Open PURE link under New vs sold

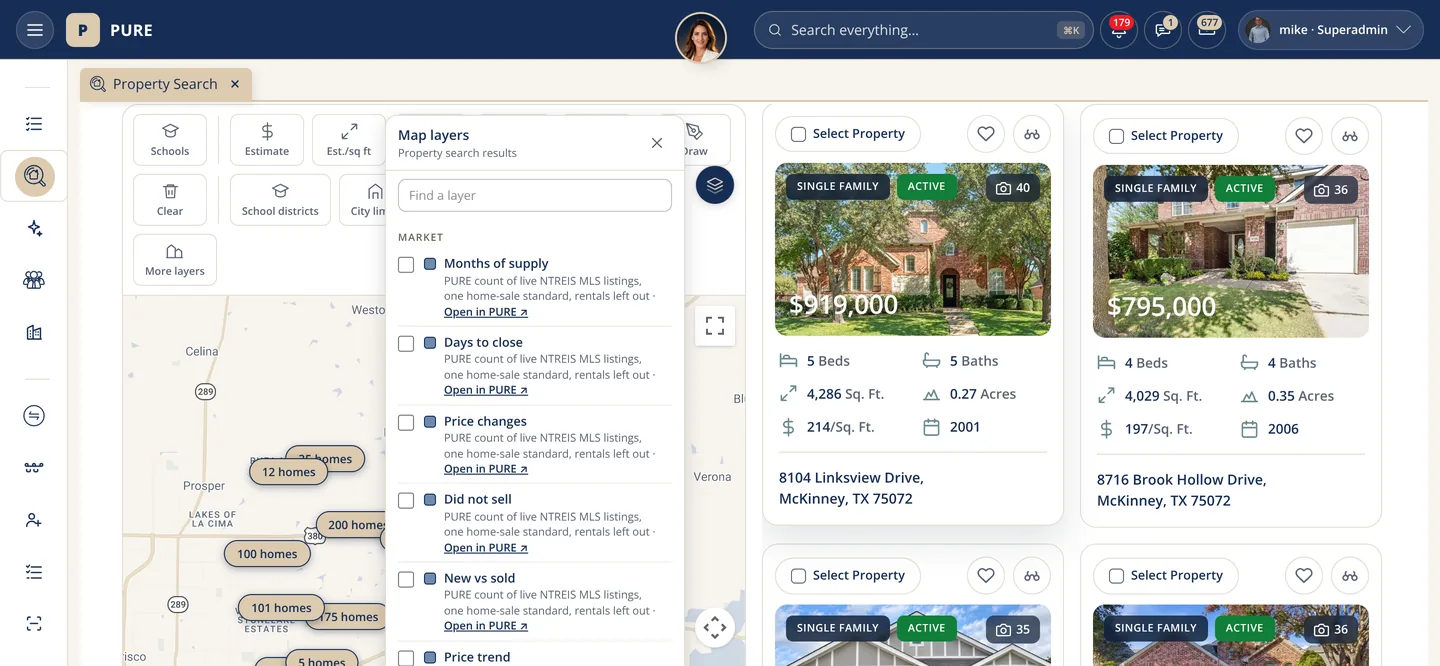(x=486, y=626)
